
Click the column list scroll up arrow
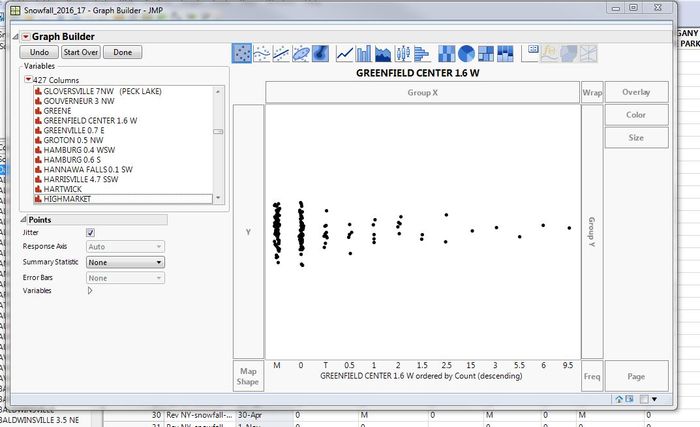point(218,92)
